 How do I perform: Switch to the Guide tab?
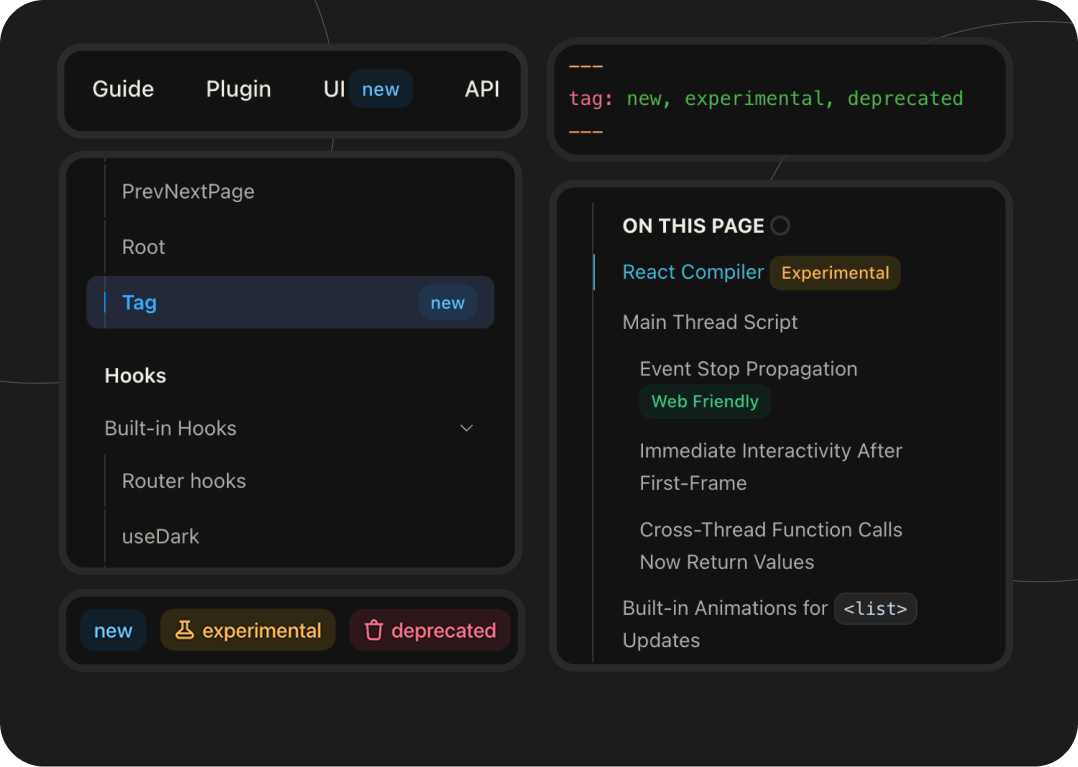click(123, 89)
